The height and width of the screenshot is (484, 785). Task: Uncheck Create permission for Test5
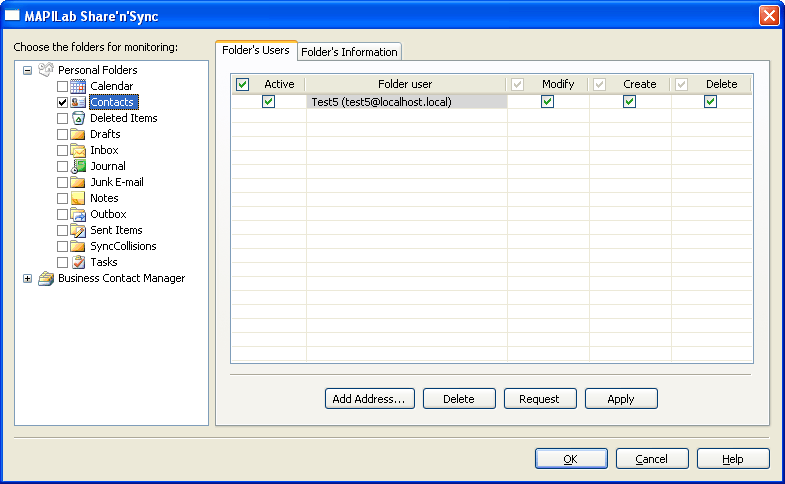pyautogui.click(x=629, y=102)
